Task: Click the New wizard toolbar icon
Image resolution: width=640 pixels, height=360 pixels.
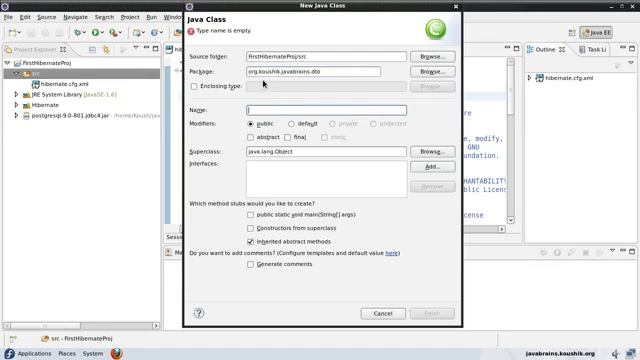Action: pyautogui.click(x=13, y=33)
